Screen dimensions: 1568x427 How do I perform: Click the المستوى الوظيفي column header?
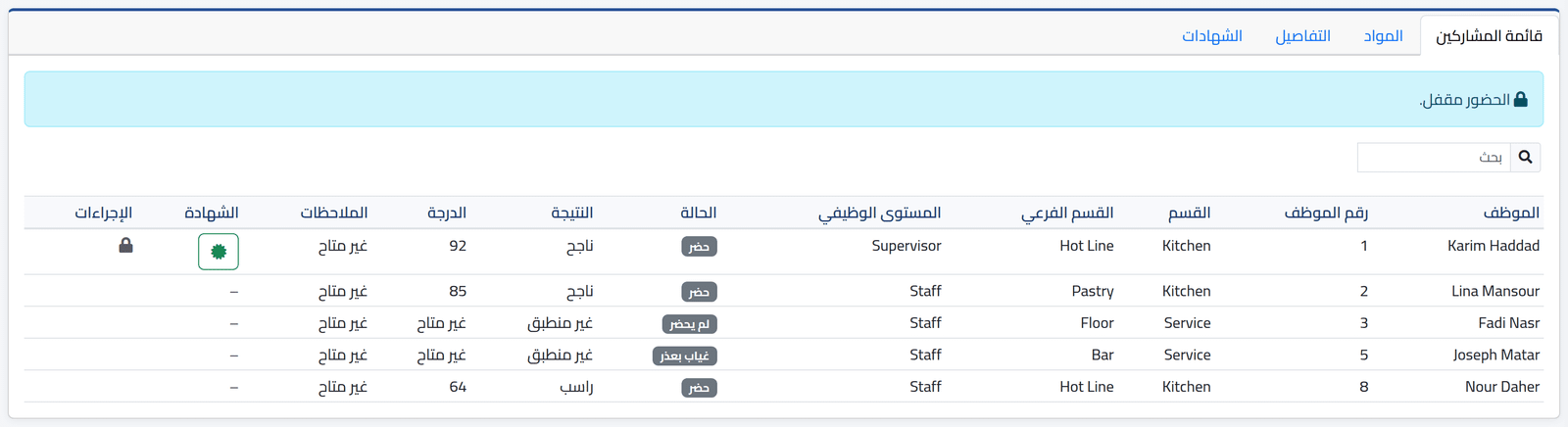[879, 213]
